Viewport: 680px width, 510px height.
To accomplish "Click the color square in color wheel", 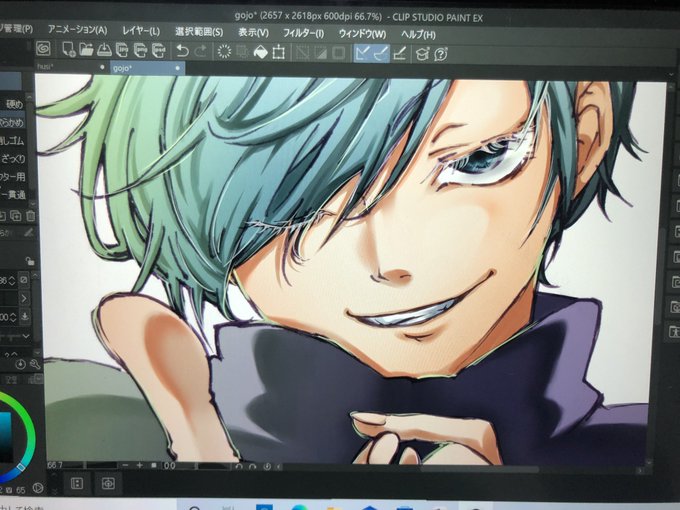I will click(x=5, y=437).
